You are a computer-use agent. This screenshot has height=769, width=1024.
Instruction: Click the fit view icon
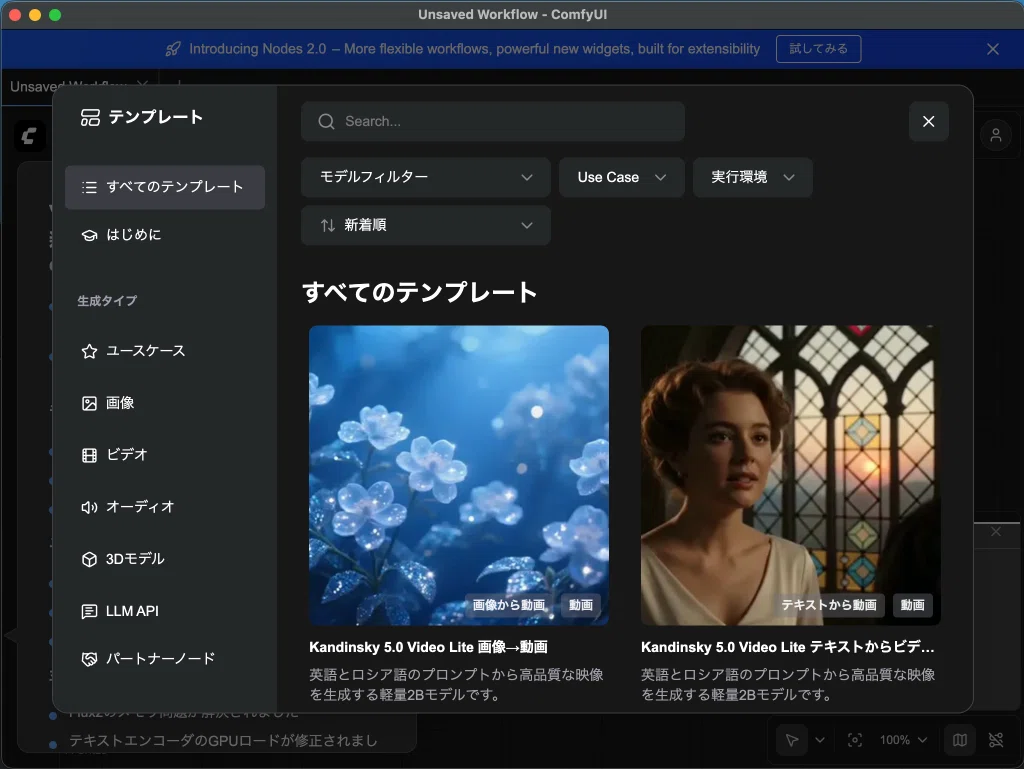click(855, 740)
